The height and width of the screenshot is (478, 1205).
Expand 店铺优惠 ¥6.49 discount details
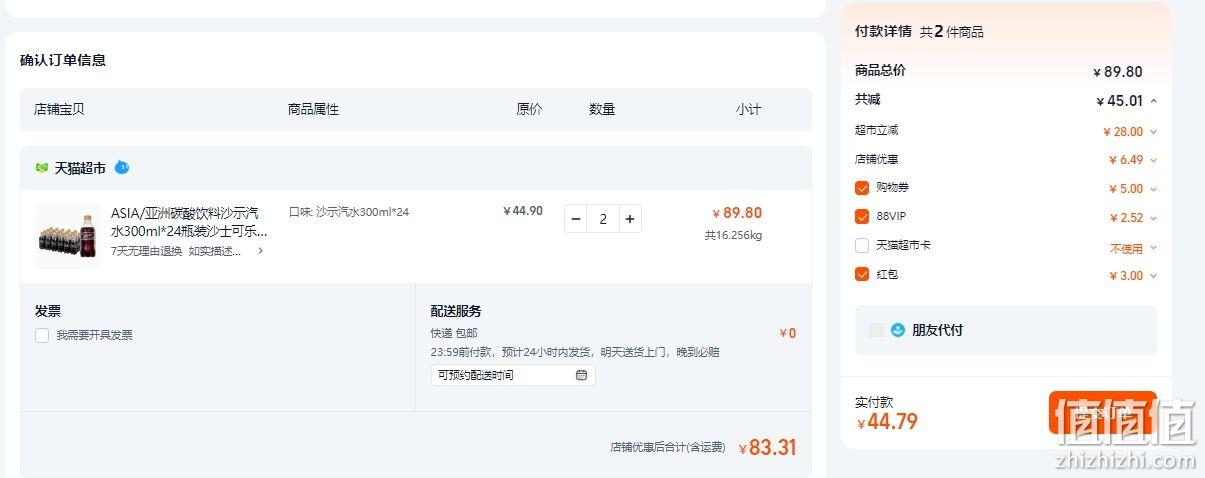pos(1153,160)
